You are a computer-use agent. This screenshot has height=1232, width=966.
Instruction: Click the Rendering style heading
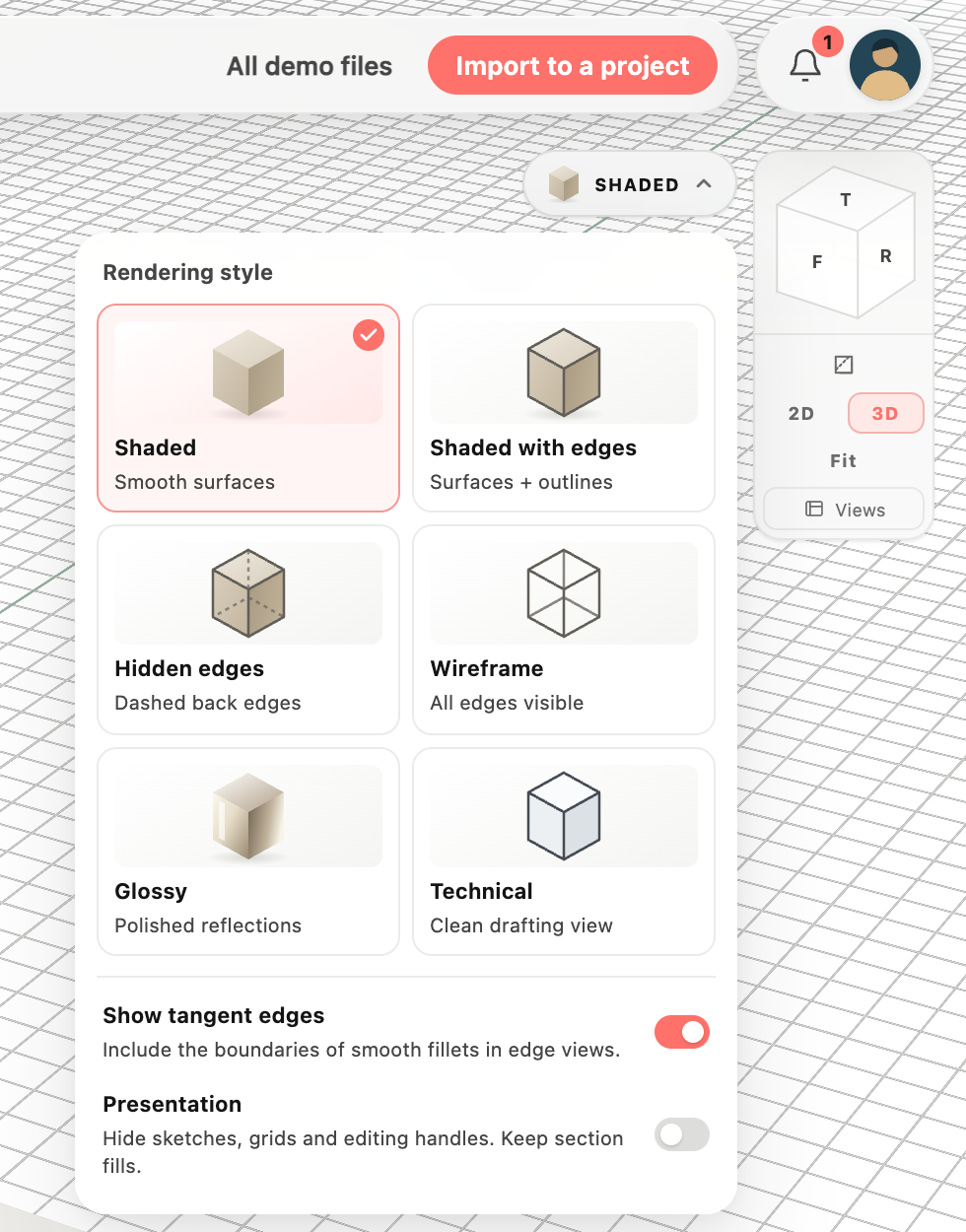187,272
